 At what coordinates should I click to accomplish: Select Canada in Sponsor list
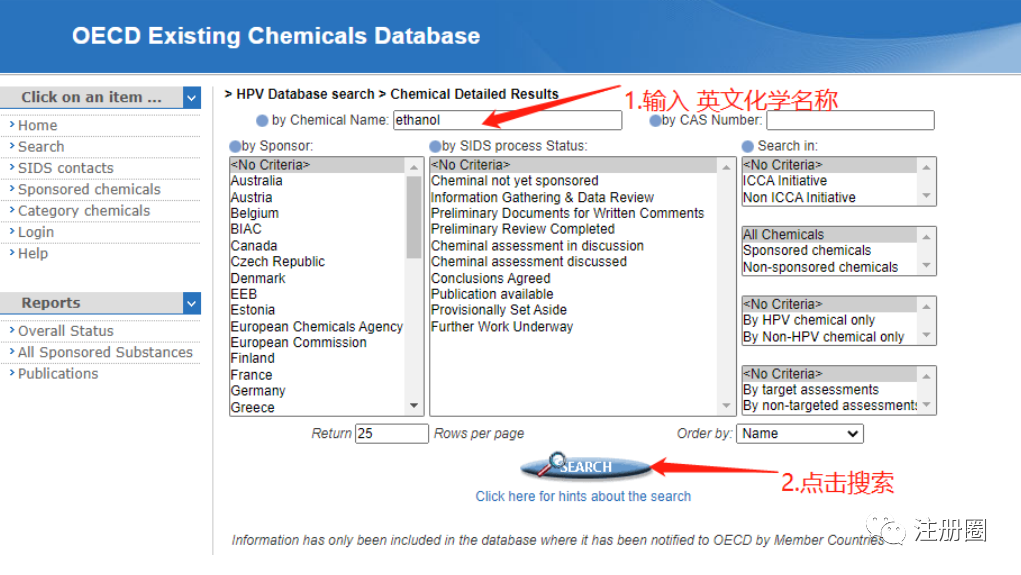point(254,245)
